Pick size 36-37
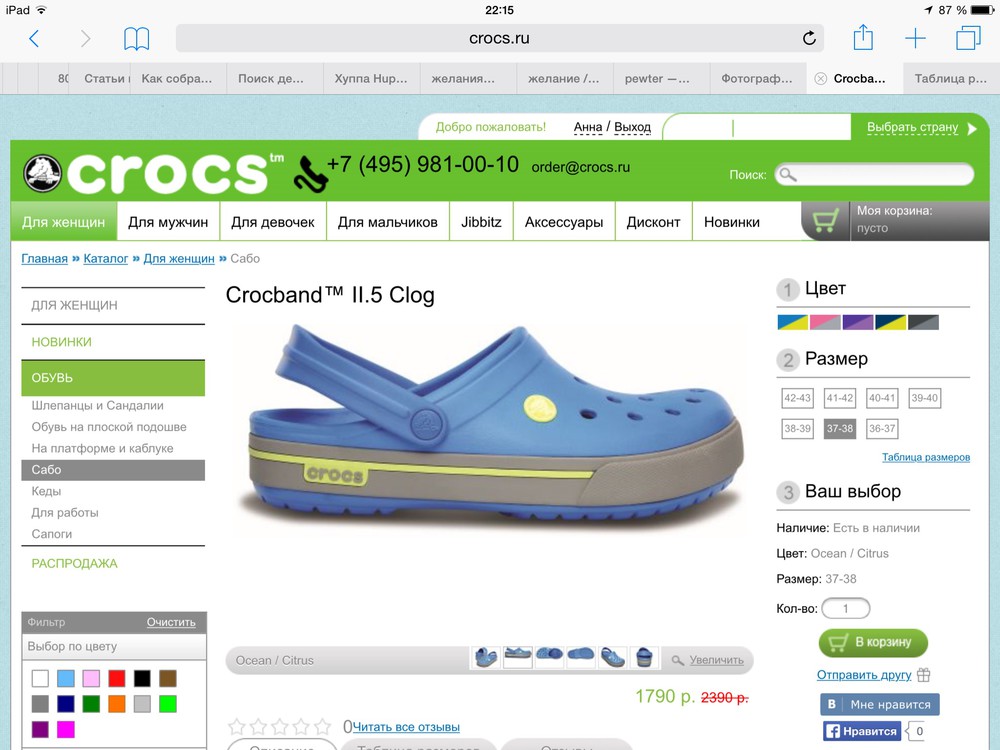 [x=882, y=429]
